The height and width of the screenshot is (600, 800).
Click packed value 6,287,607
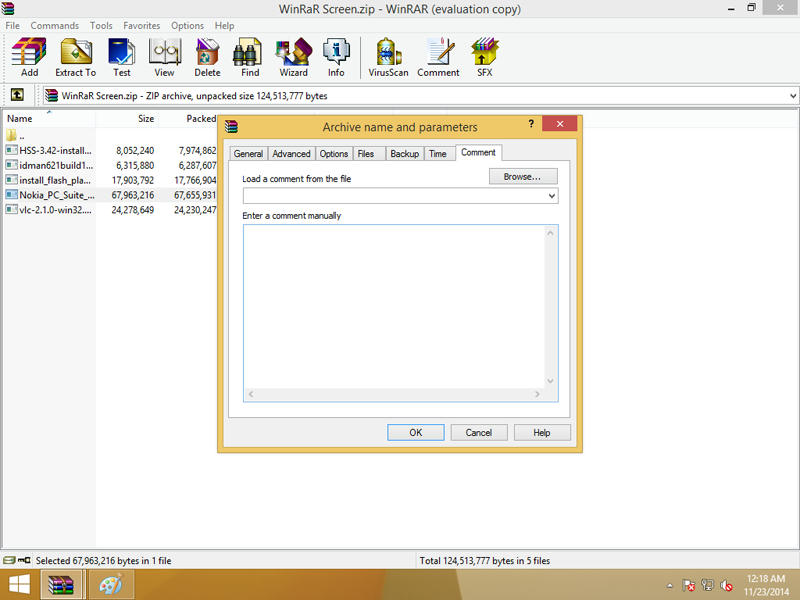197,165
